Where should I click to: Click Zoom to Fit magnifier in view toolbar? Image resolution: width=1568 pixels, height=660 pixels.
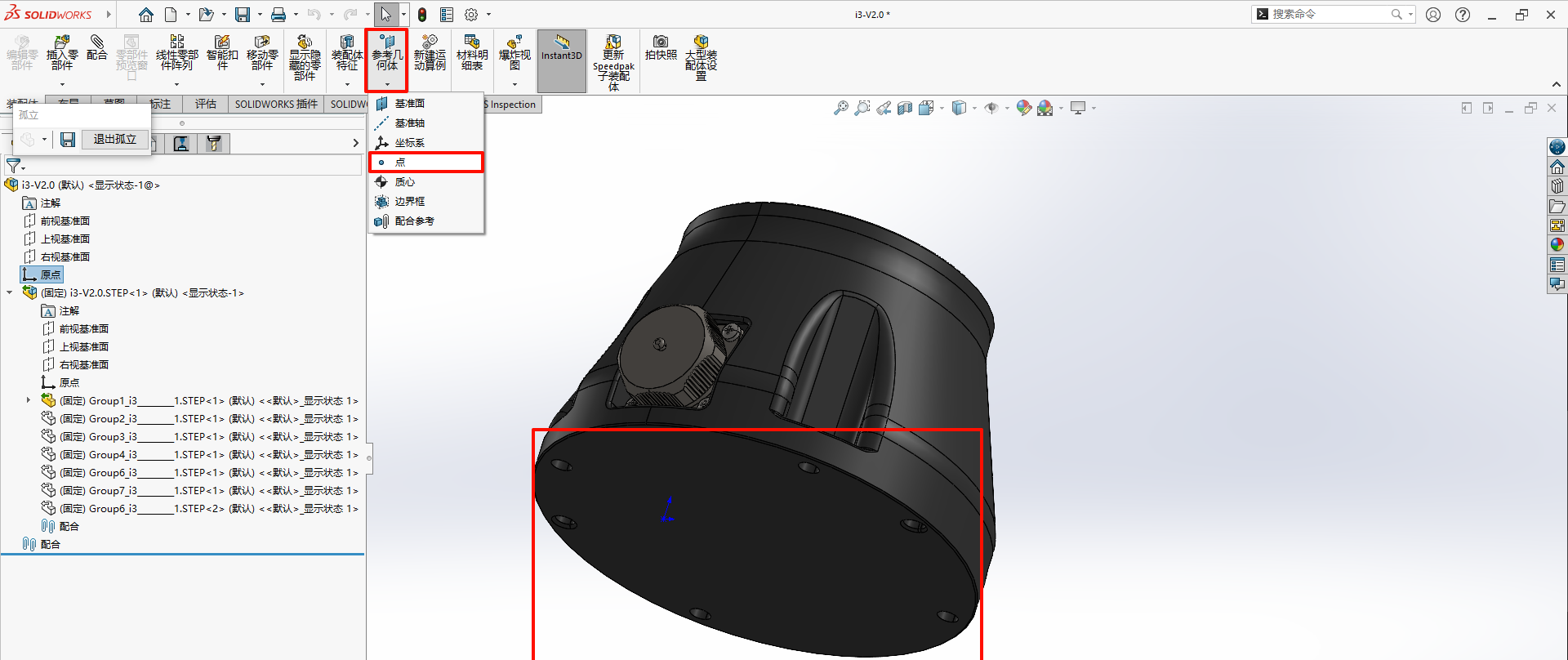(x=840, y=108)
